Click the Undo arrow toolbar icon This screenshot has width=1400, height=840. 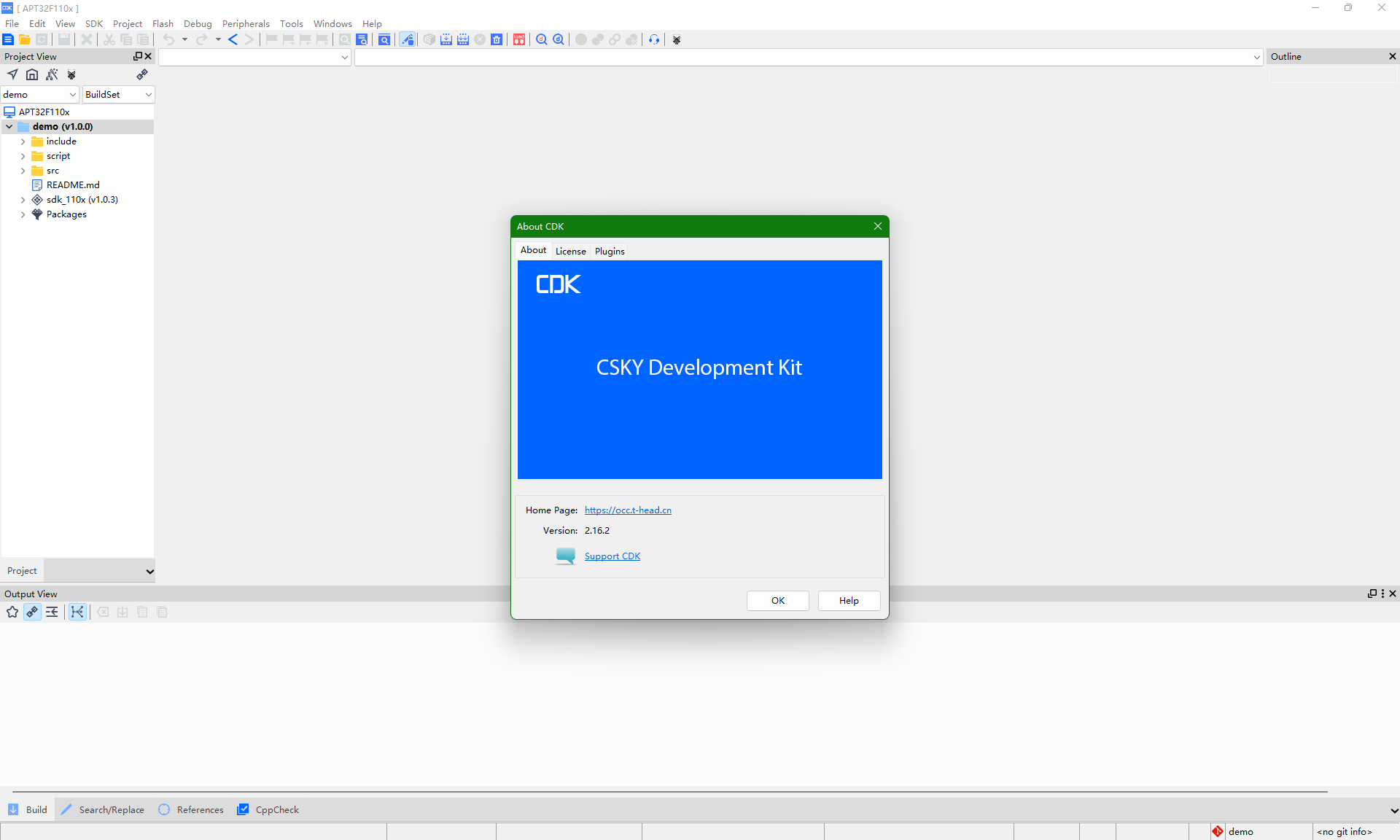169,39
